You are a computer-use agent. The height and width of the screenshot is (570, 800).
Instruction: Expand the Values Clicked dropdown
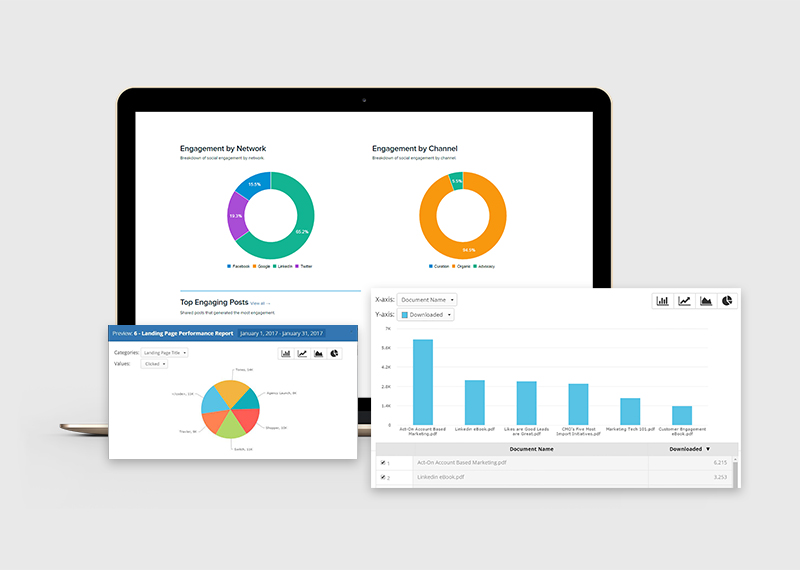pos(154,365)
